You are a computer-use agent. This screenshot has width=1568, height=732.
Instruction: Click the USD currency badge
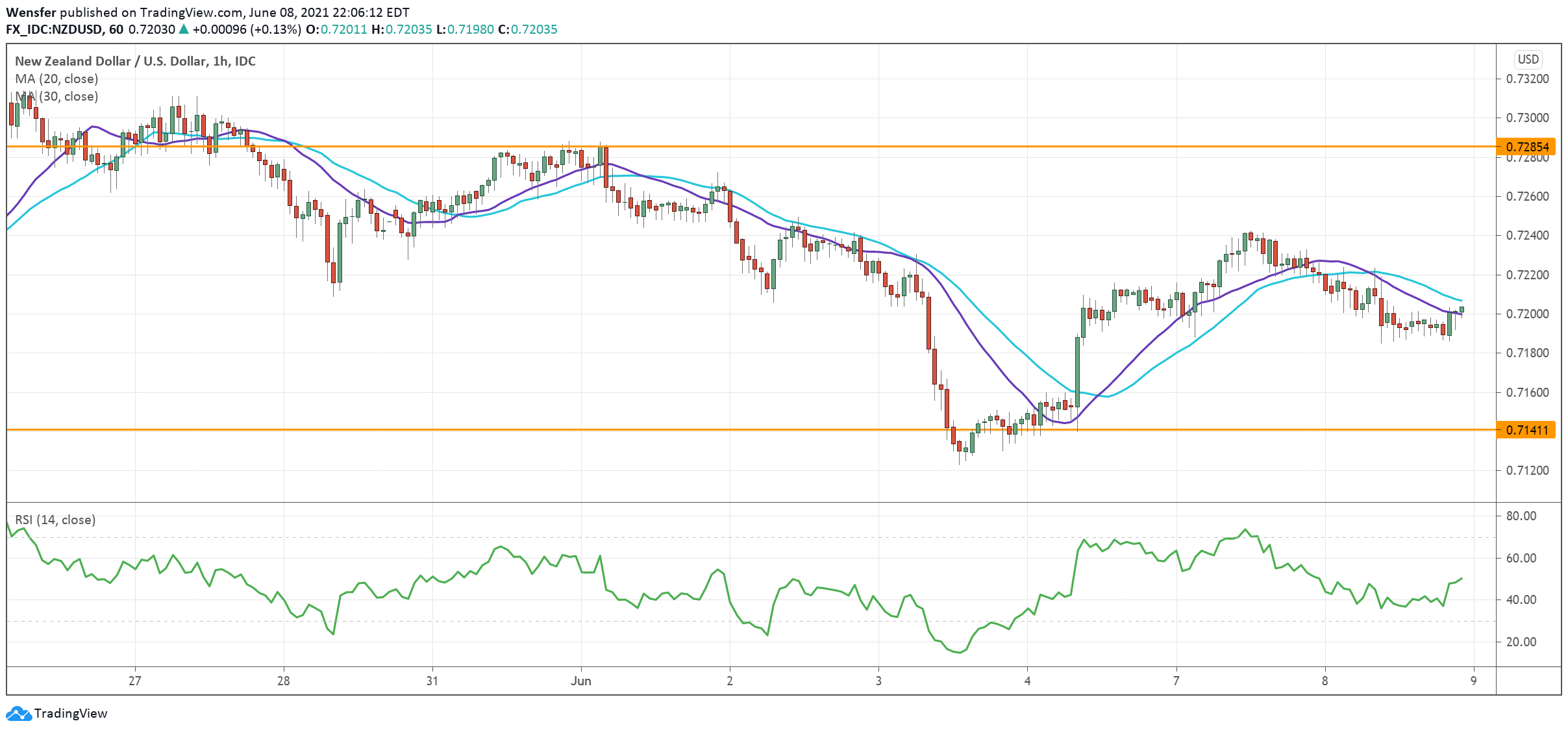(x=1527, y=60)
